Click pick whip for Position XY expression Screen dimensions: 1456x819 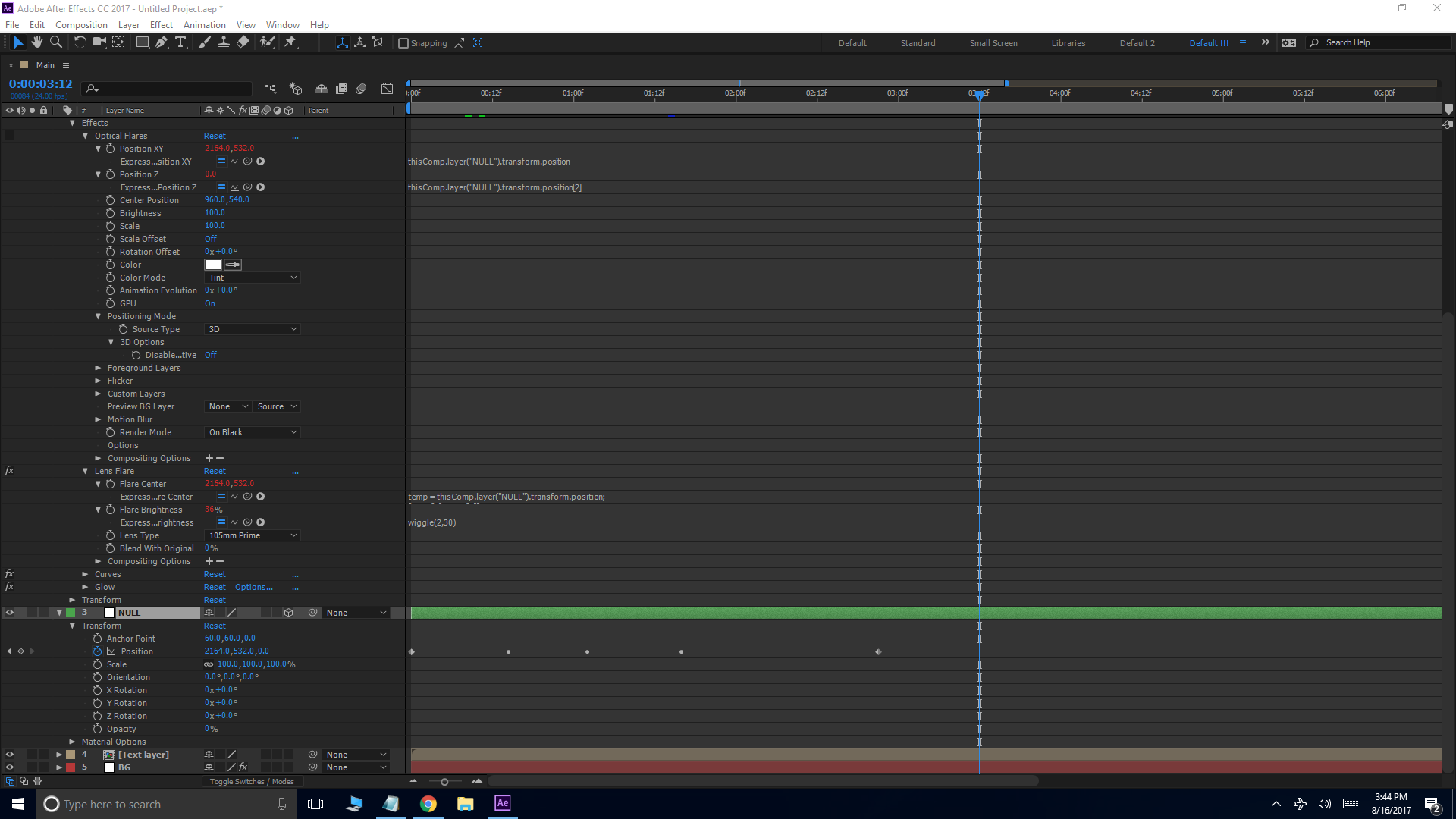click(247, 162)
